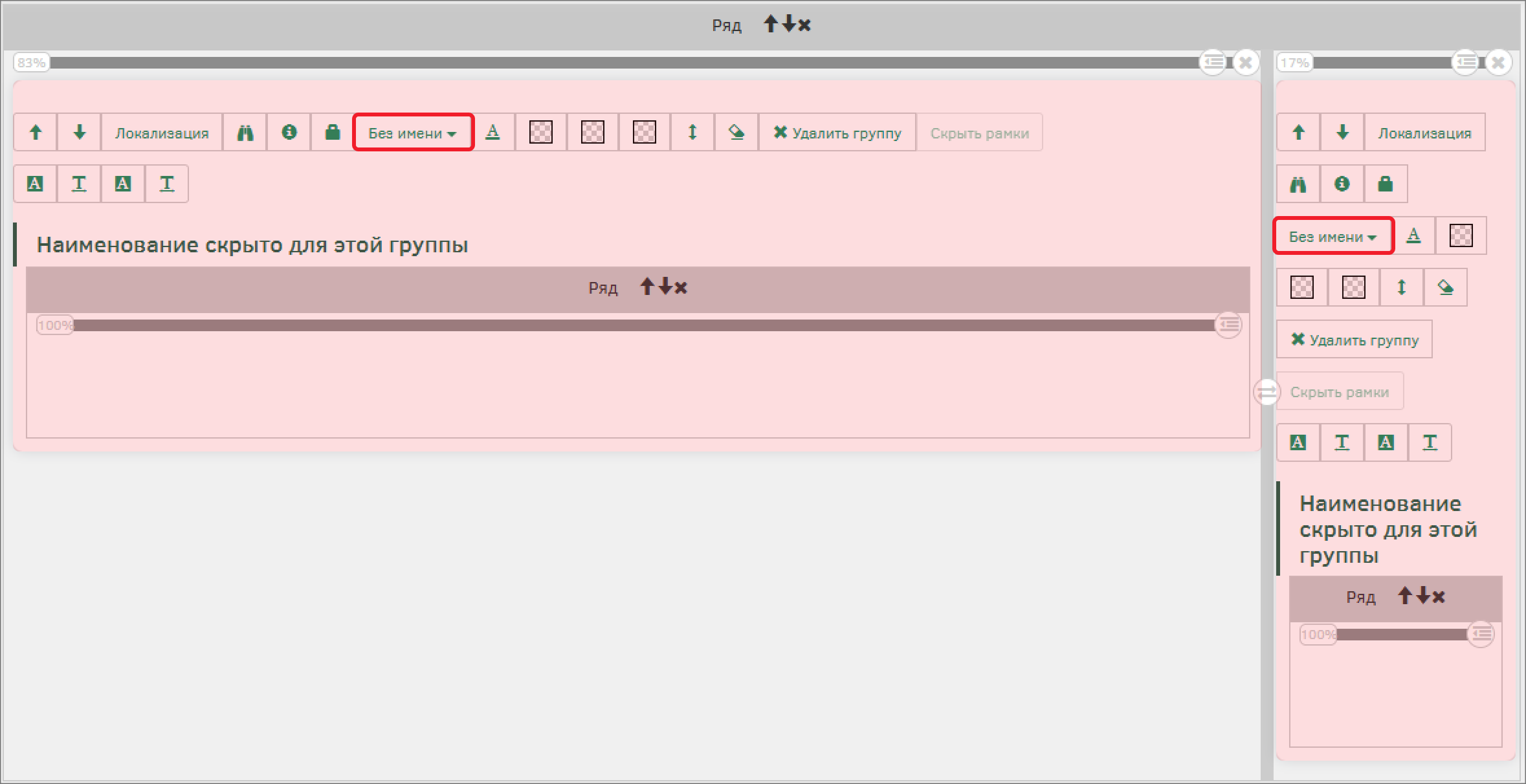The height and width of the screenshot is (784, 1526).
Task: Click fill bucket icon in left group
Action: (736, 133)
